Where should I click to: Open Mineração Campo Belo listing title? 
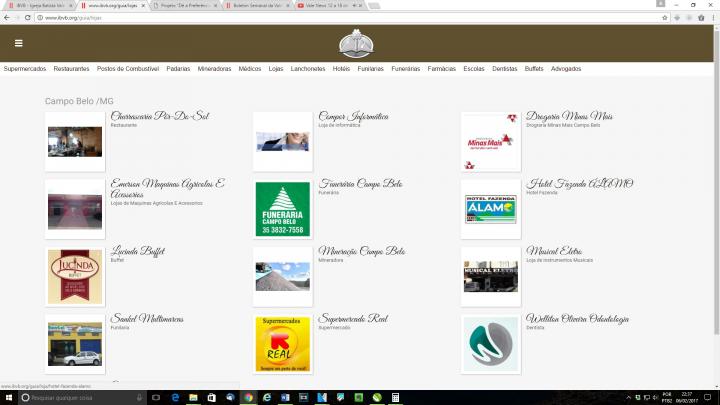(x=362, y=251)
